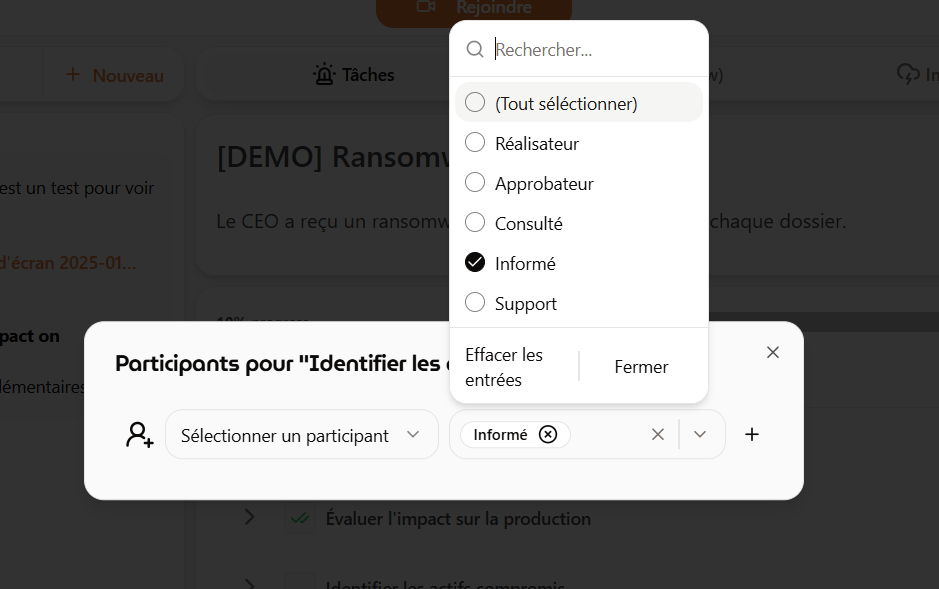939x589 pixels.
Task: Clear all selected roles with the x icon
Action: click(657, 434)
